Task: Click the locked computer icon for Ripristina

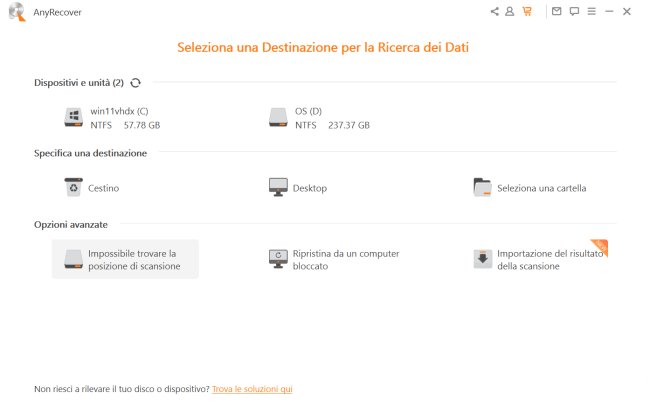Action: [278, 259]
